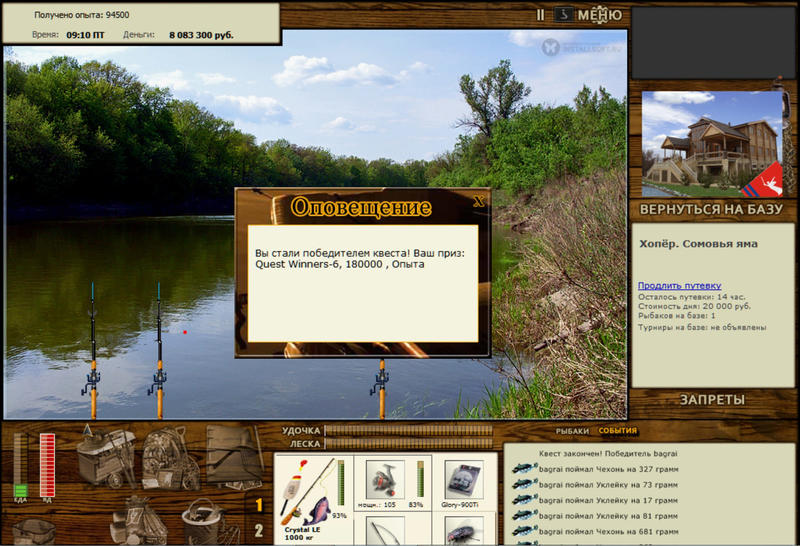The height and width of the screenshot is (546, 800).
Task: Select the Crystal LE rod item
Action: [x=313, y=499]
